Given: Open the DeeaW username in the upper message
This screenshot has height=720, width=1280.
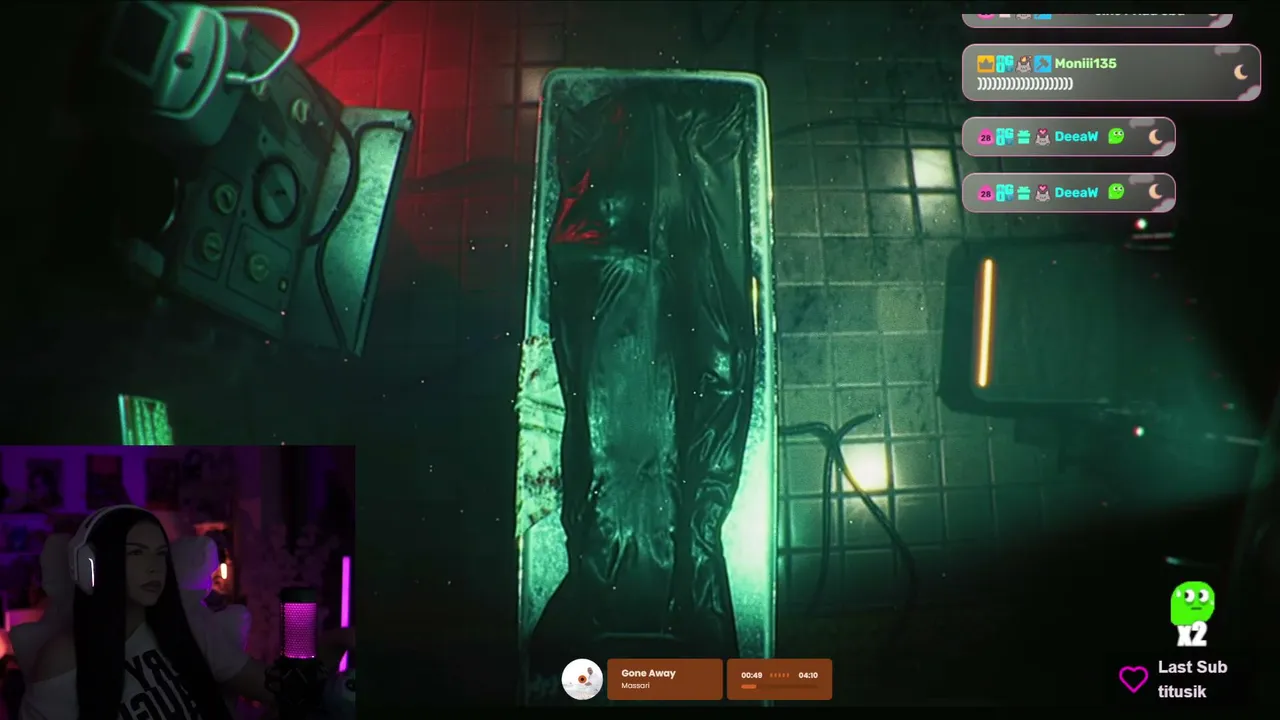Looking at the screenshot, I should 1076,137.
